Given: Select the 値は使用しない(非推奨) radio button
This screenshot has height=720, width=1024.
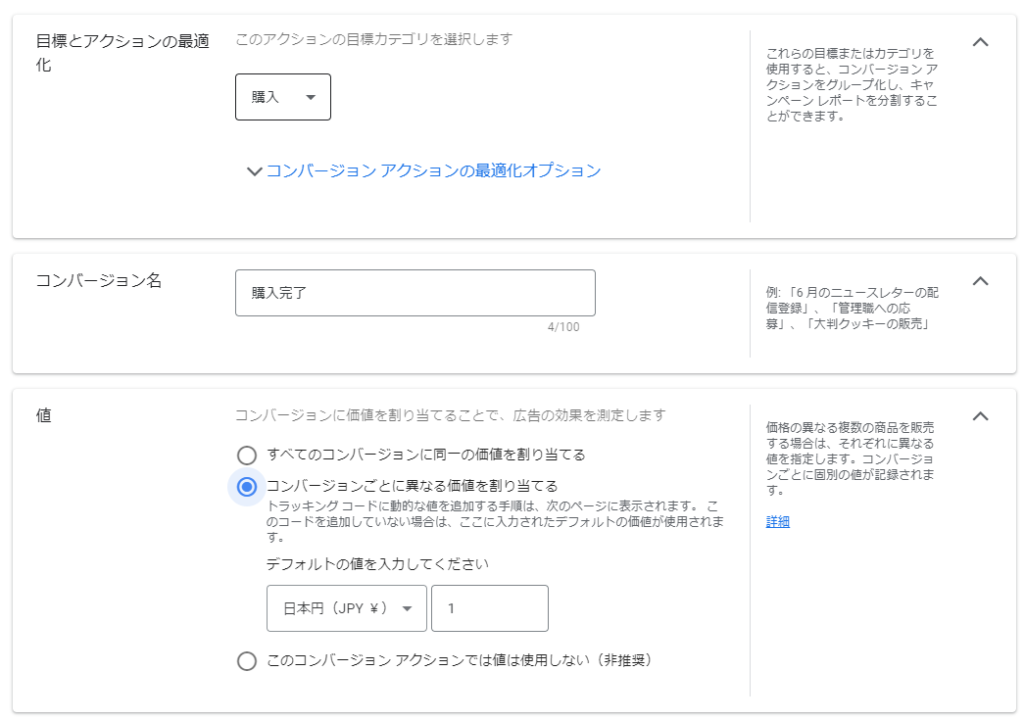Looking at the screenshot, I should click(247, 661).
